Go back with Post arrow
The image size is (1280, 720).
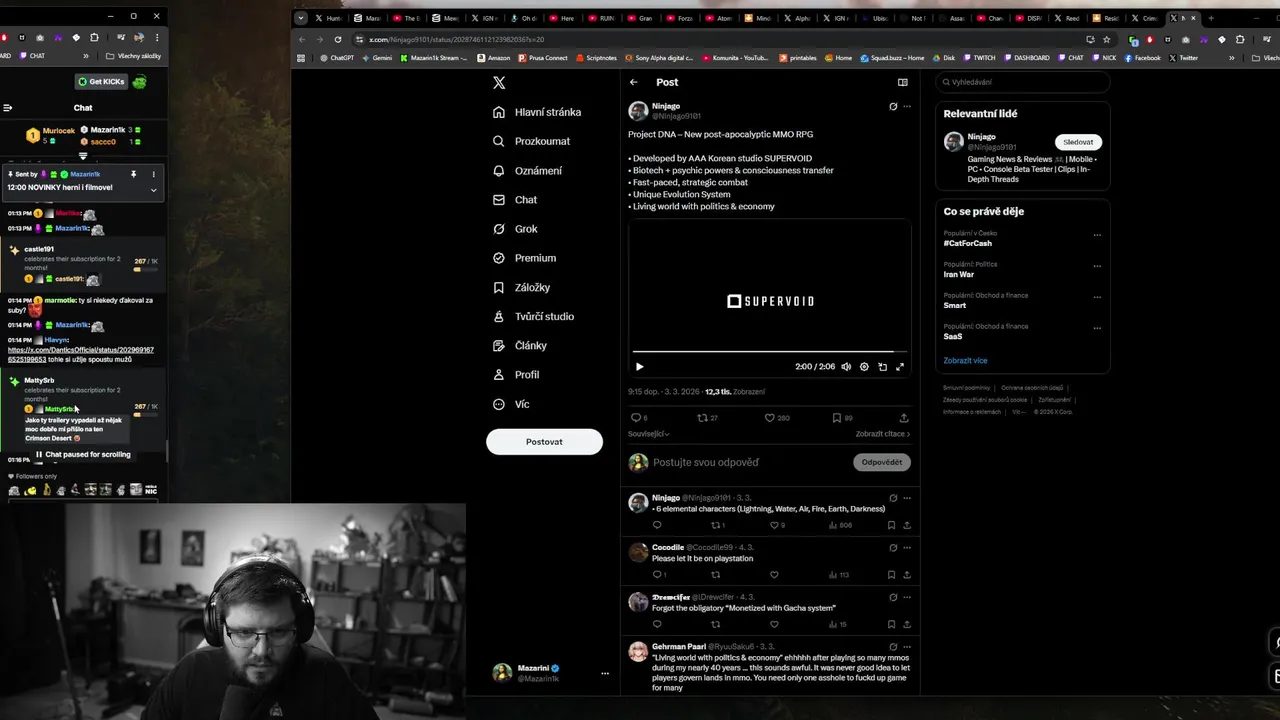click(x=633, y=82)
